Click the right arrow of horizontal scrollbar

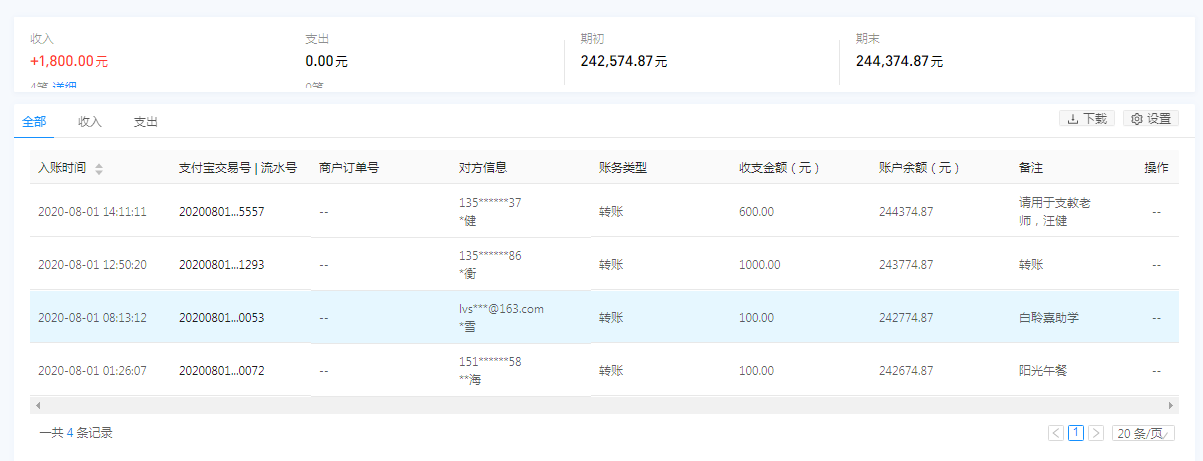tap(1172, 406)
